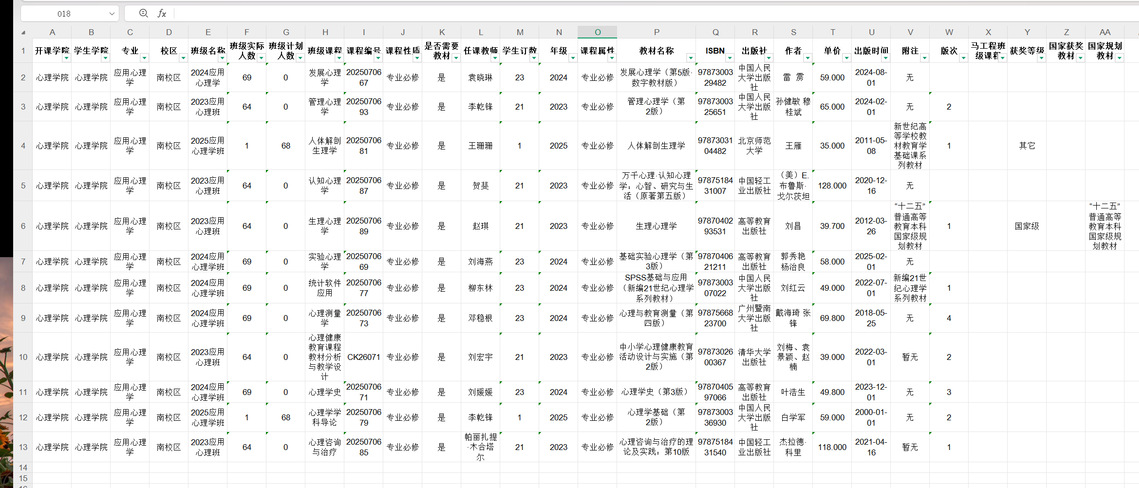Open the 开课学院 filter dropdown
Viewport: 1139px width, 488px height.
[65, 58]
